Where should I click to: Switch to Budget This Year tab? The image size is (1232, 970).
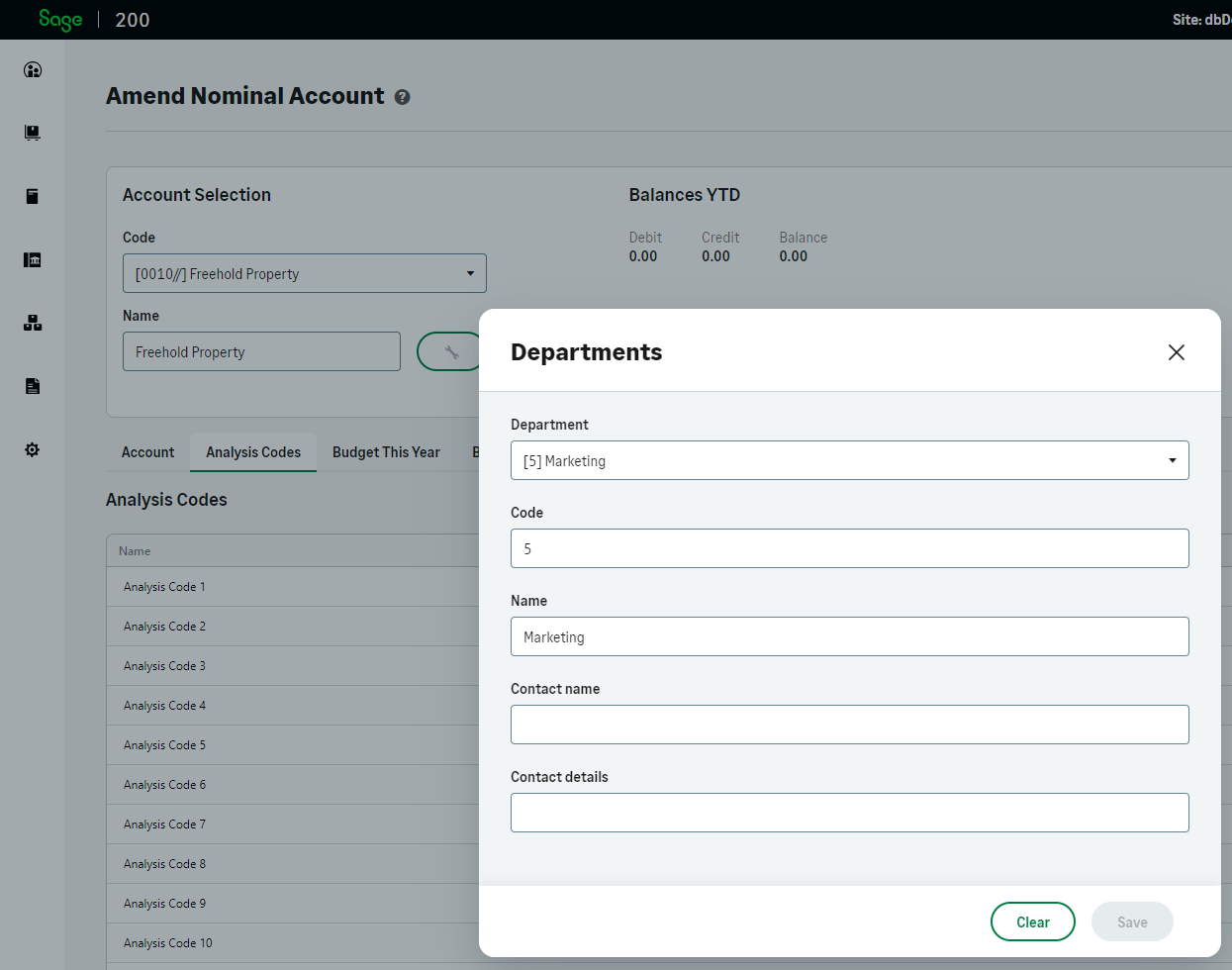click(386, 452)
